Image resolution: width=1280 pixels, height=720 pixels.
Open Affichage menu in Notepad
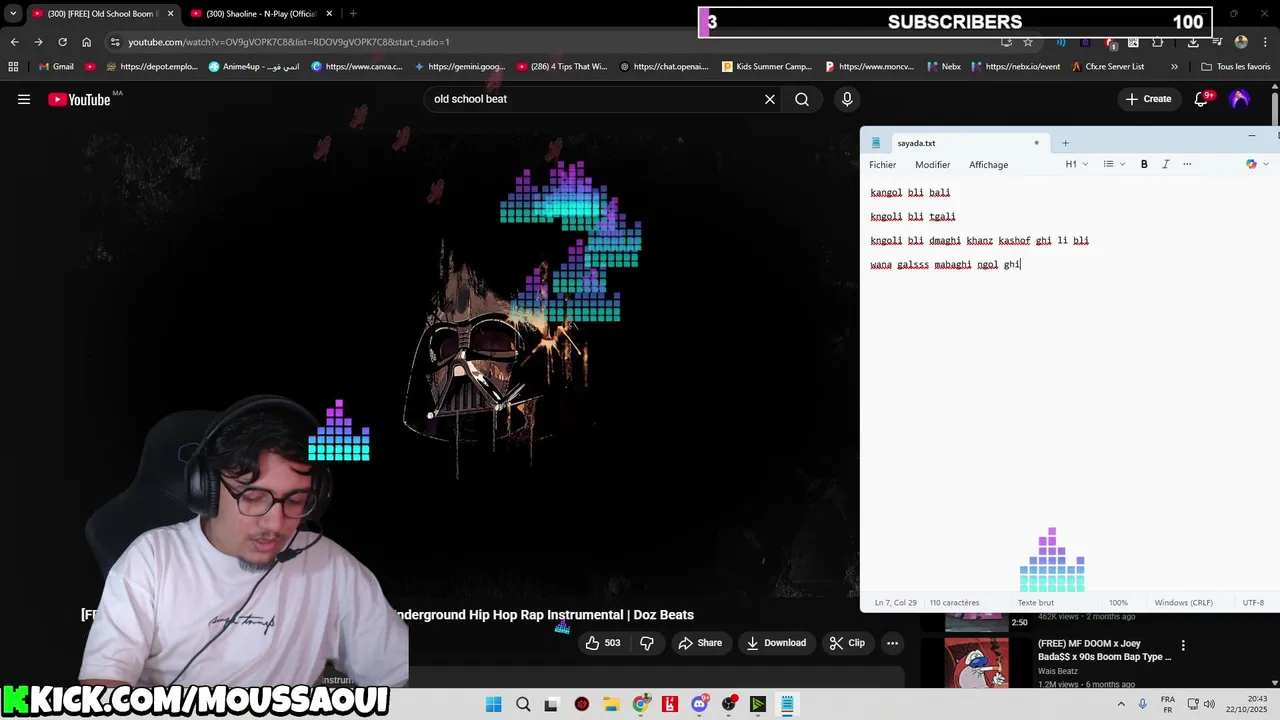tap(988, 164)
